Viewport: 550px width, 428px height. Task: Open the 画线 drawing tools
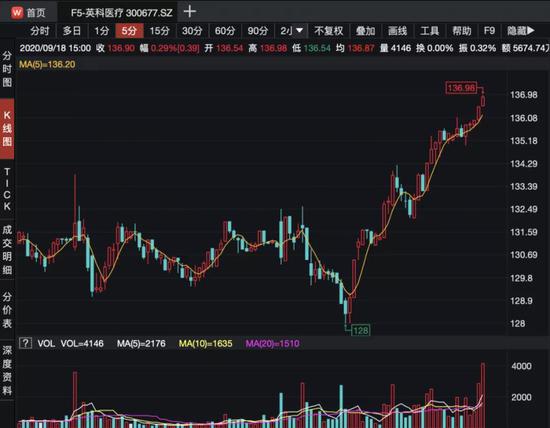(x=397, y=31)
